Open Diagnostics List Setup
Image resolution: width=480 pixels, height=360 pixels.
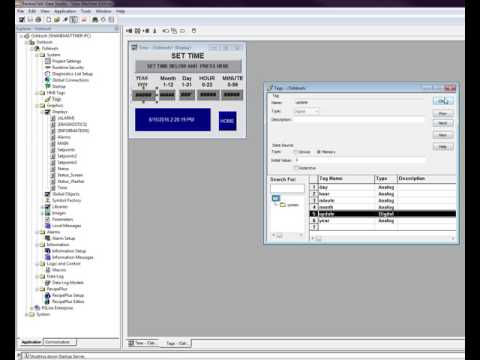72,74
